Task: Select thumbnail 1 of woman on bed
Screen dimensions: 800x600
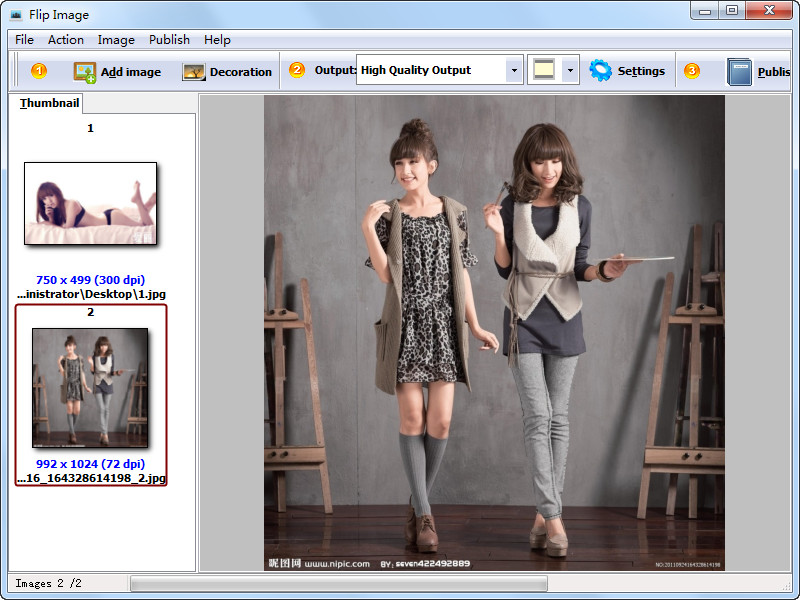Action: tap(91, 203)
